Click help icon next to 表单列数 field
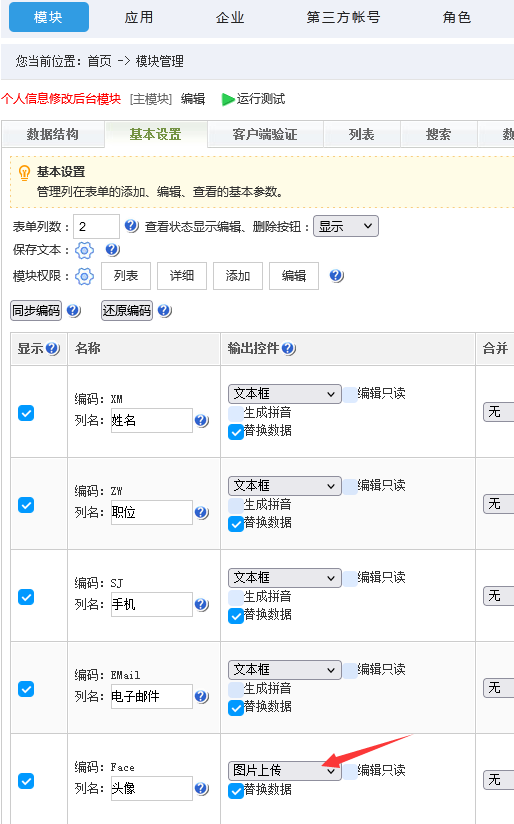The image size is (514, 824). [131, 226]
